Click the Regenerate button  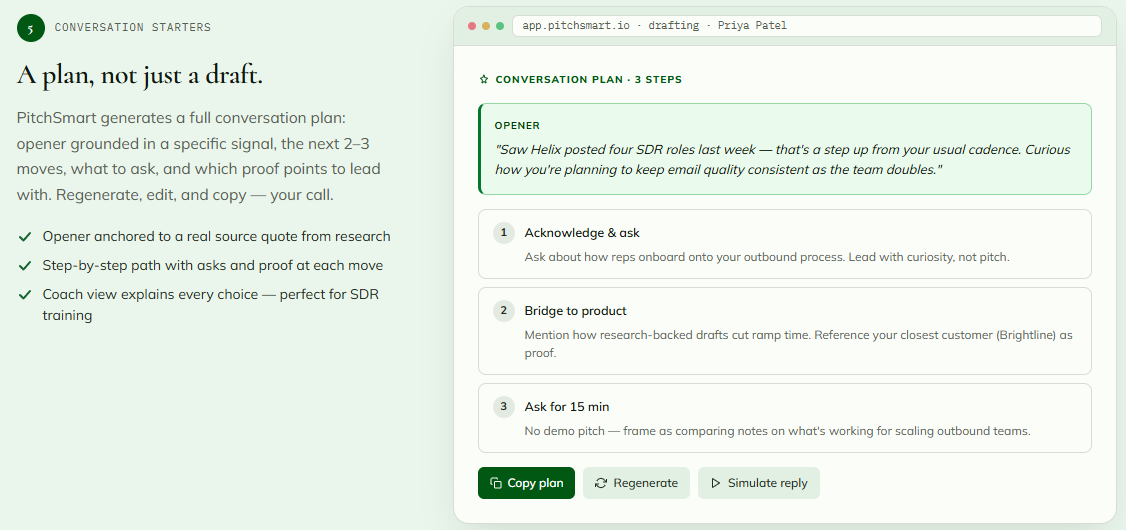click(x=636, y=483)
